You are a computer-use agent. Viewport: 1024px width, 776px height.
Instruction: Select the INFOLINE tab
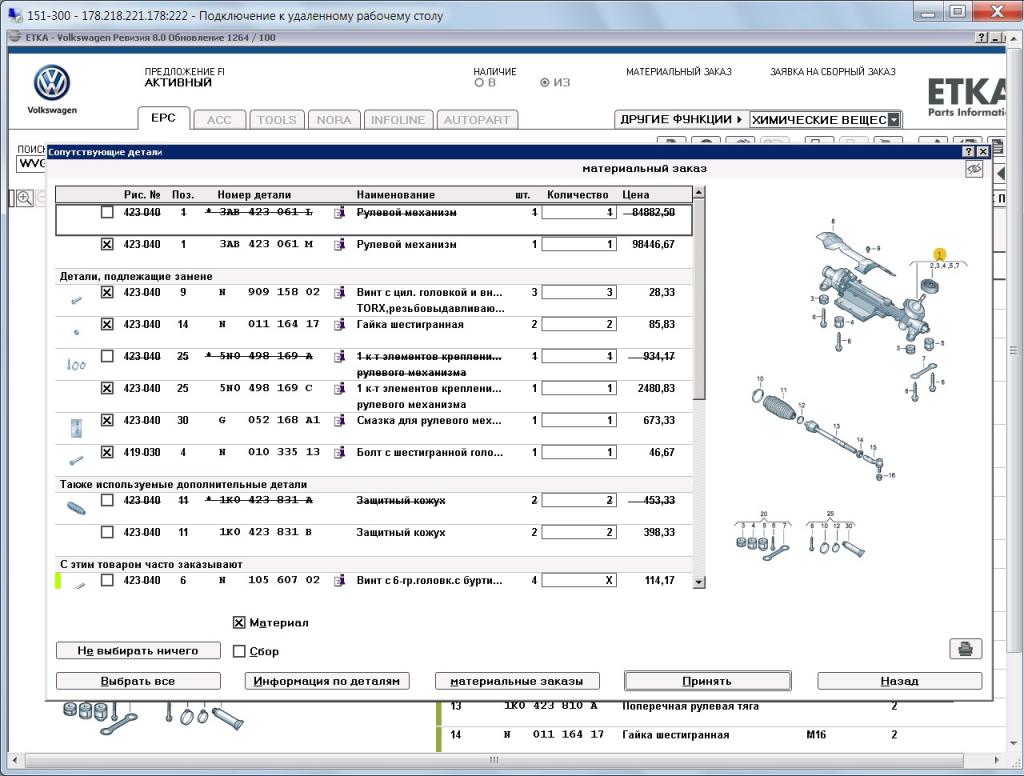click(x=398, y=120)
